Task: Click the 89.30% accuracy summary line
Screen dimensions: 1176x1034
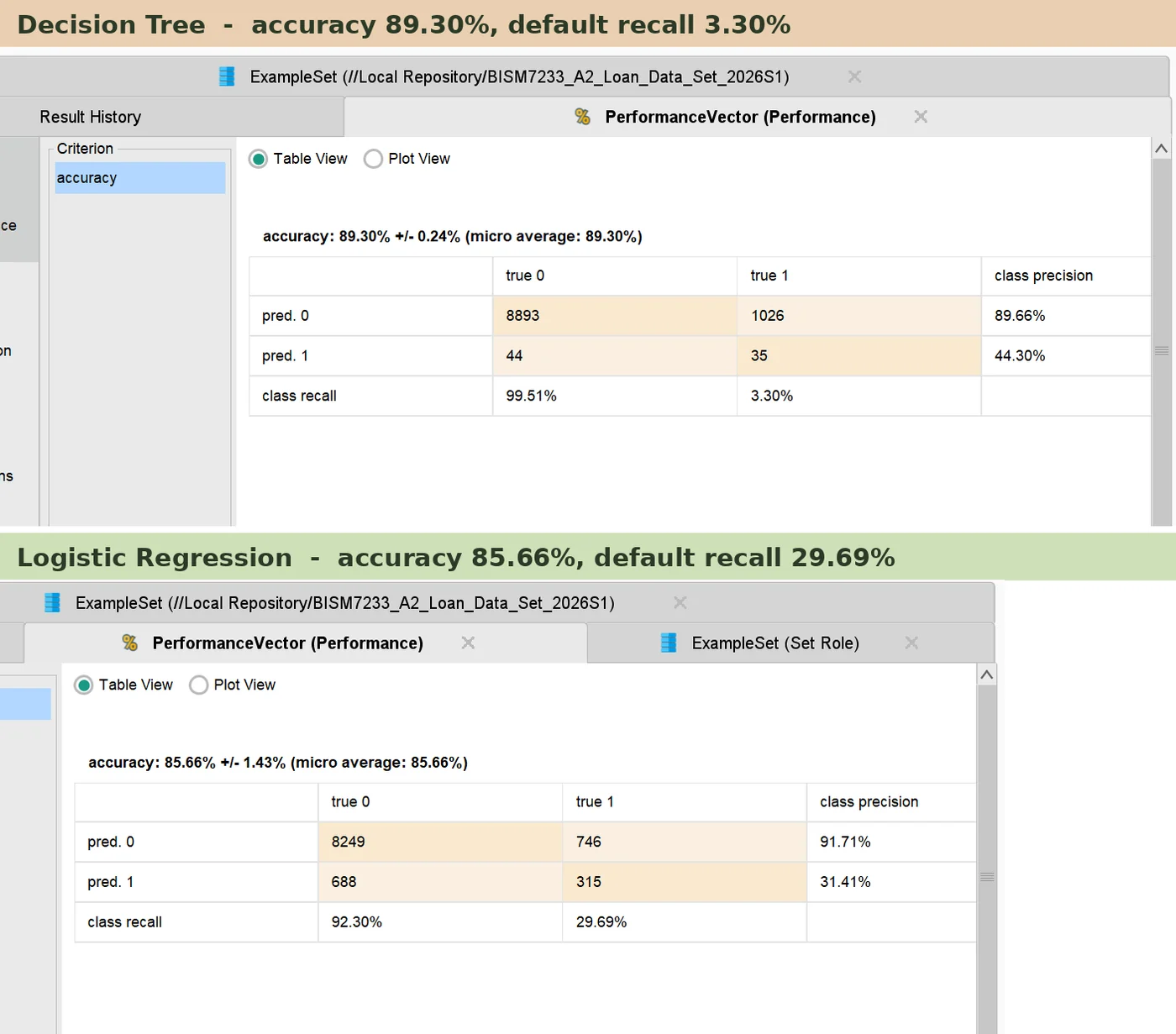Action: (453, 237)
